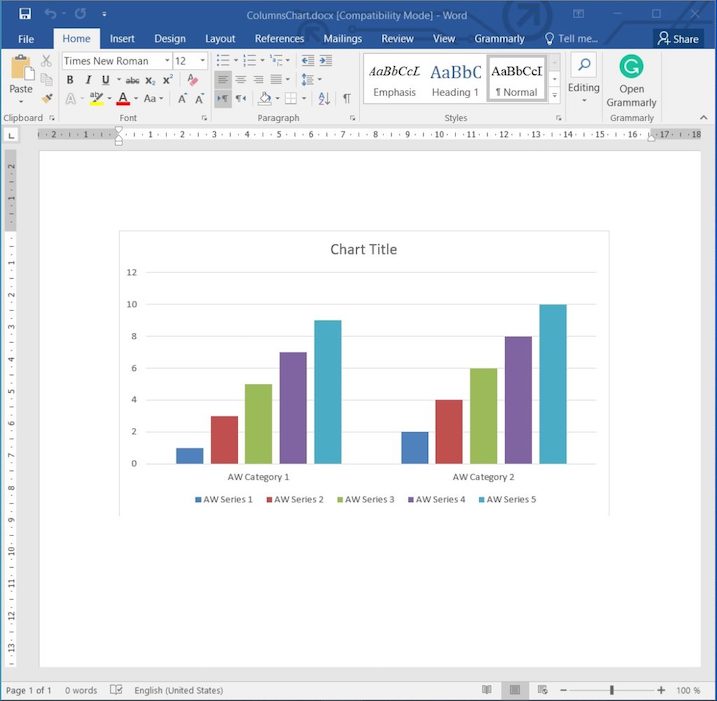Screen dimensions: 717x701
Task: Apply the Heading 1 style
Action: click(455, 80)
